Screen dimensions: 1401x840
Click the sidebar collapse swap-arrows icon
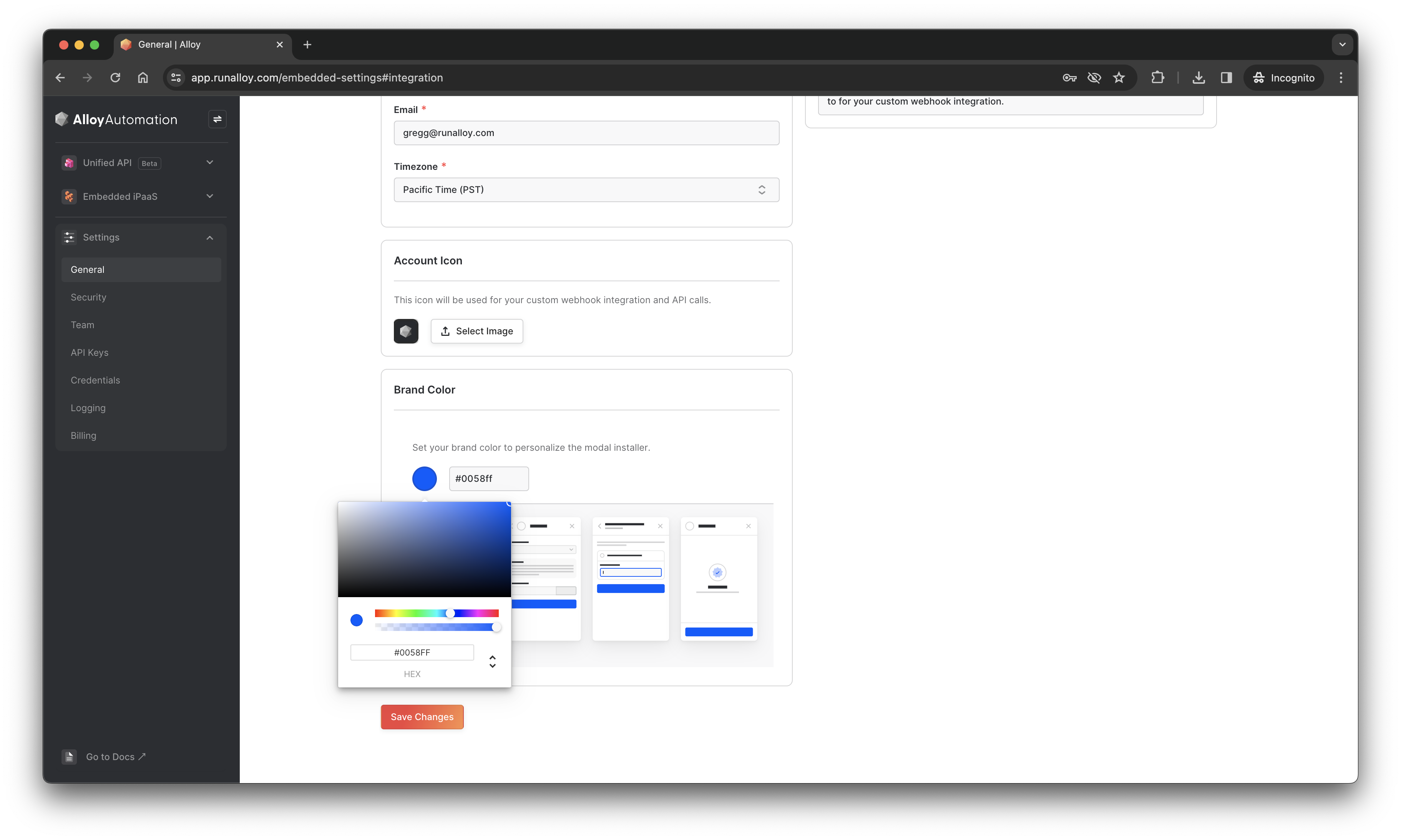click(217, 120)
